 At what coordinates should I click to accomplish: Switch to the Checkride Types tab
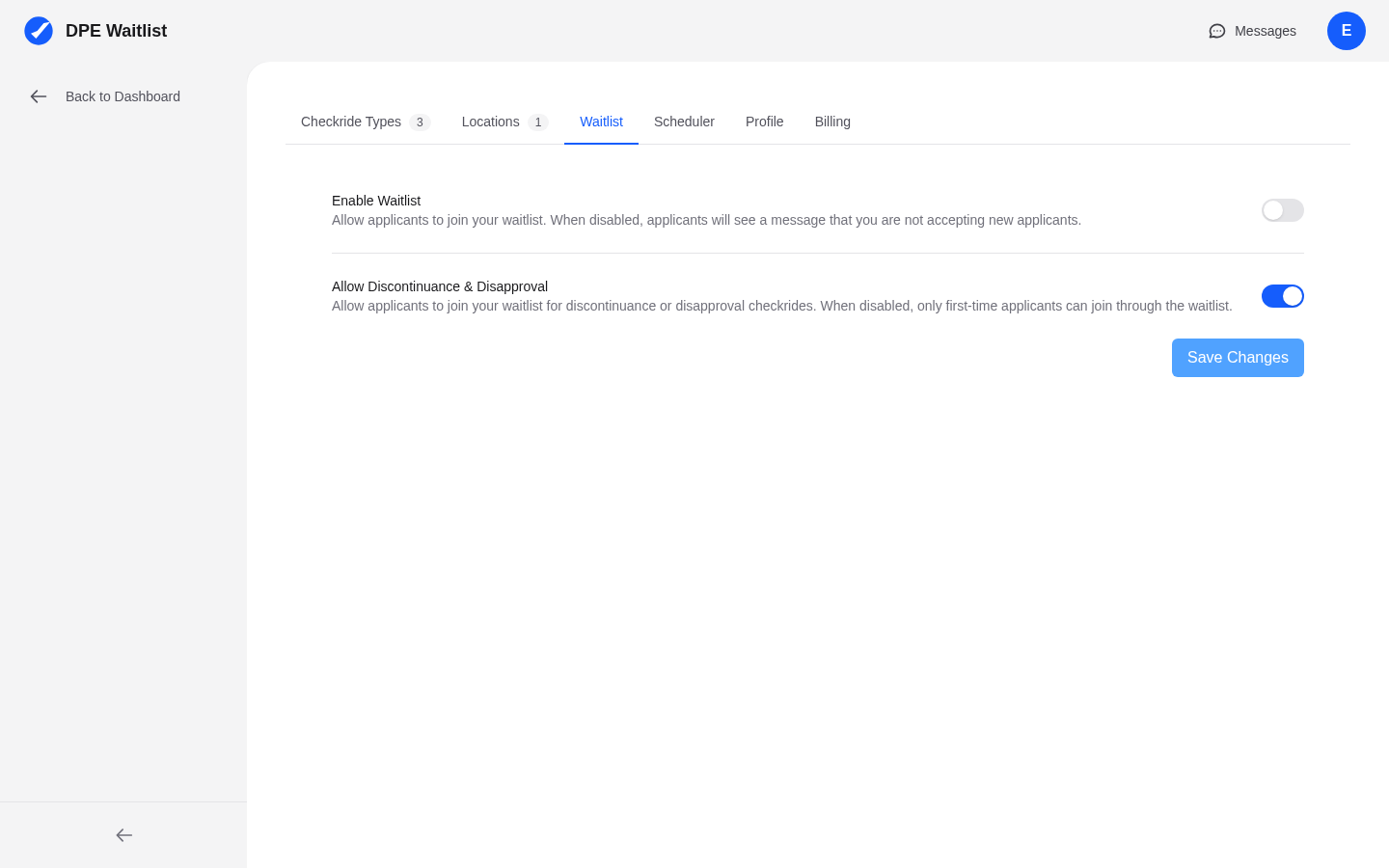[351, 122]
